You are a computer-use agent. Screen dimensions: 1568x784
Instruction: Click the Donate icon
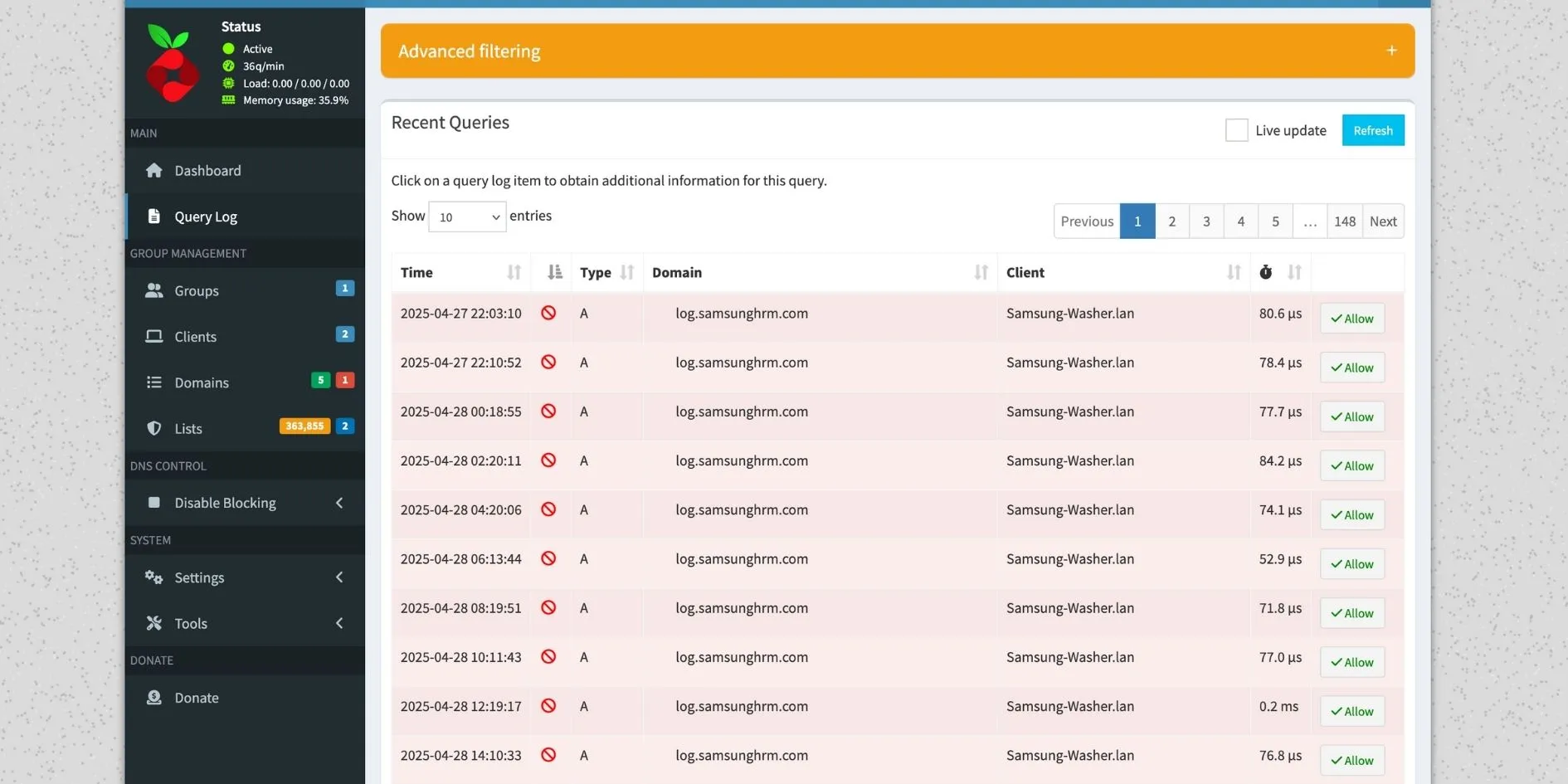coord(153,698)
